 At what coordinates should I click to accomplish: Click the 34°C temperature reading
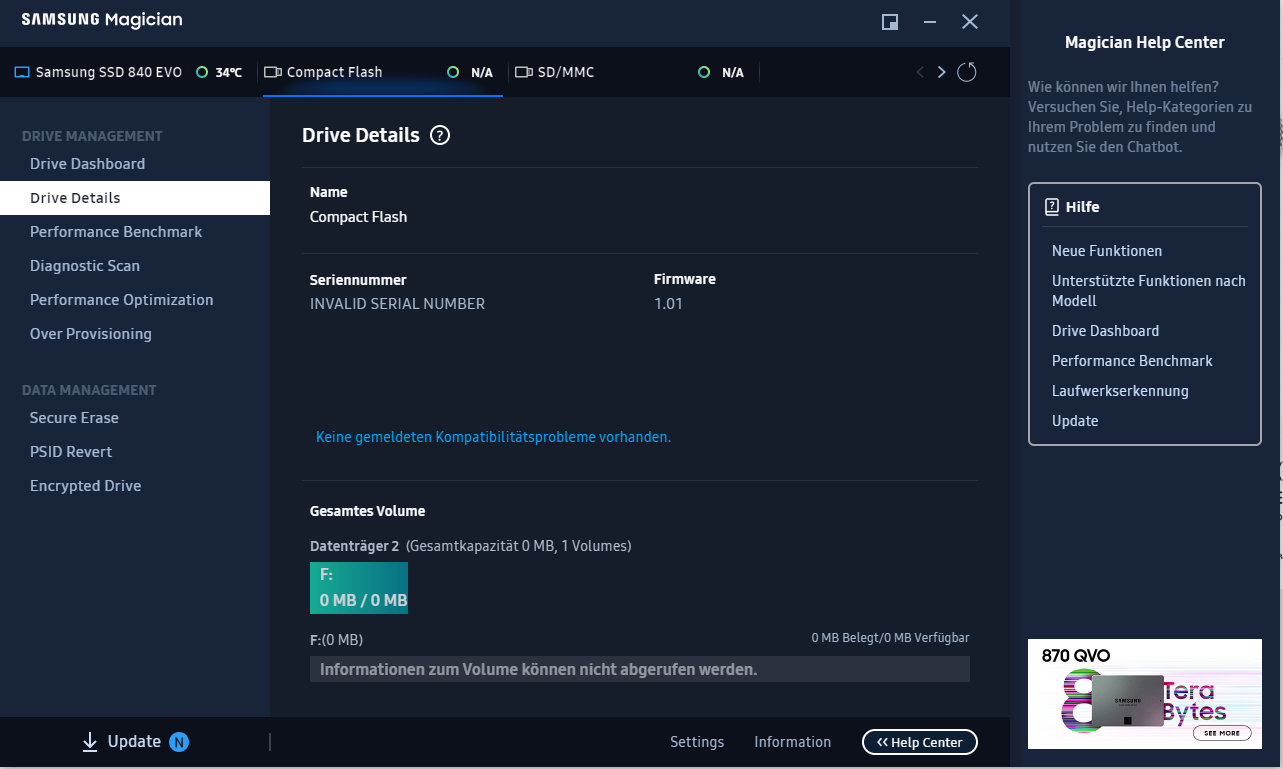pyautogui.click(x=229, y=73)
